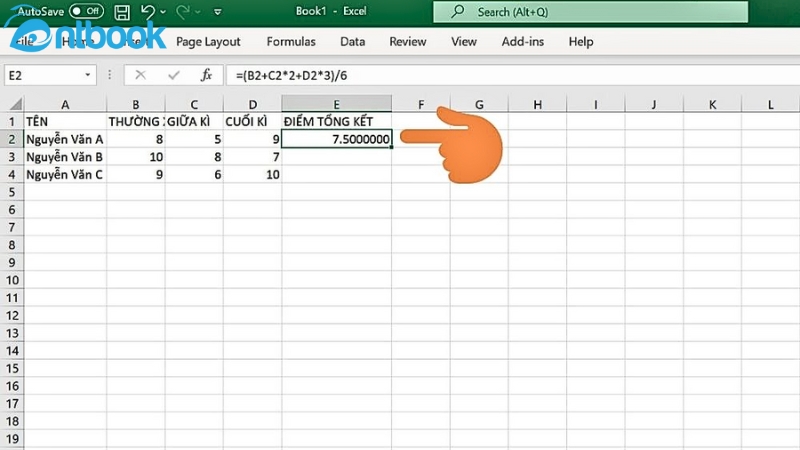Image resolution: width=800 pixels, height=450 pixels.
Task: Open the Review tab
Action: tap(408, 42)
